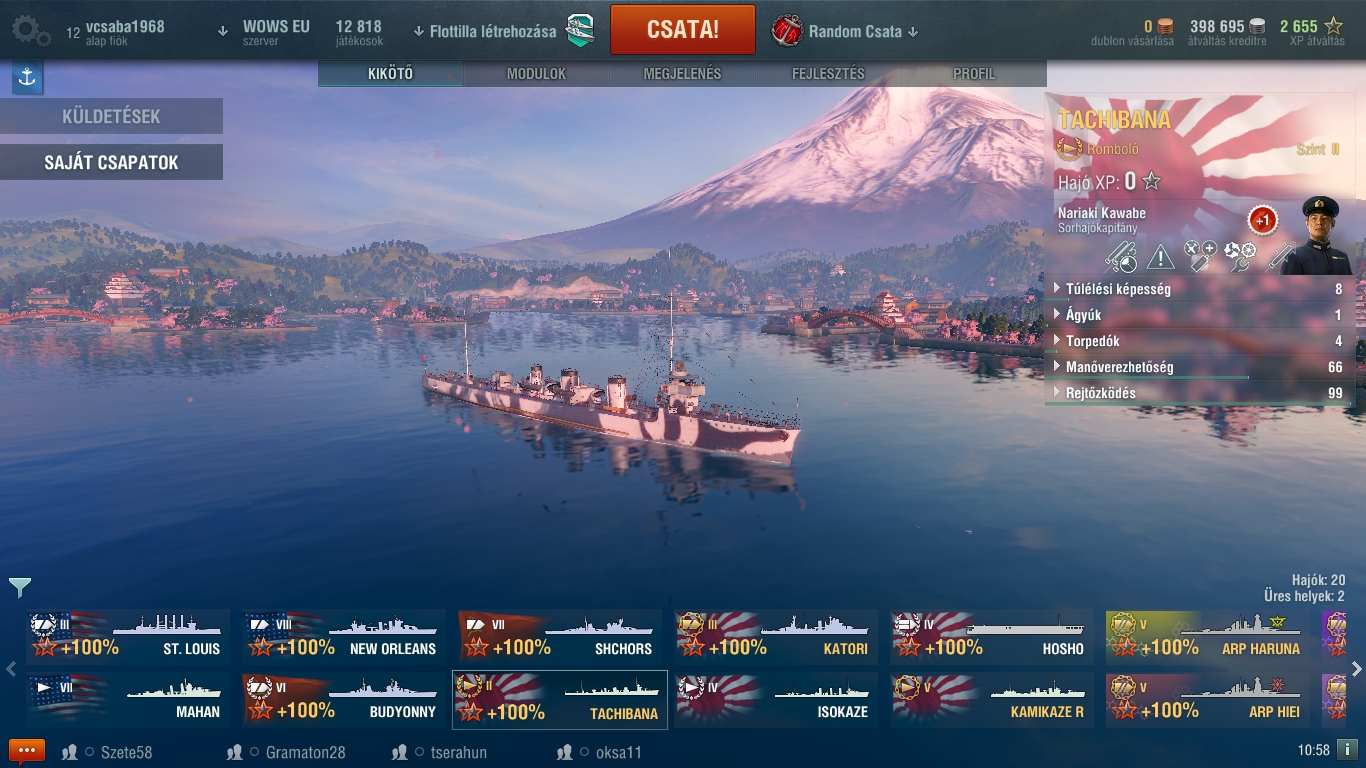Image resolution: width=1366 pixels, height=768 pixels.
Task: Advance the ship carousel with right arrow
Action: (1357, 669)
